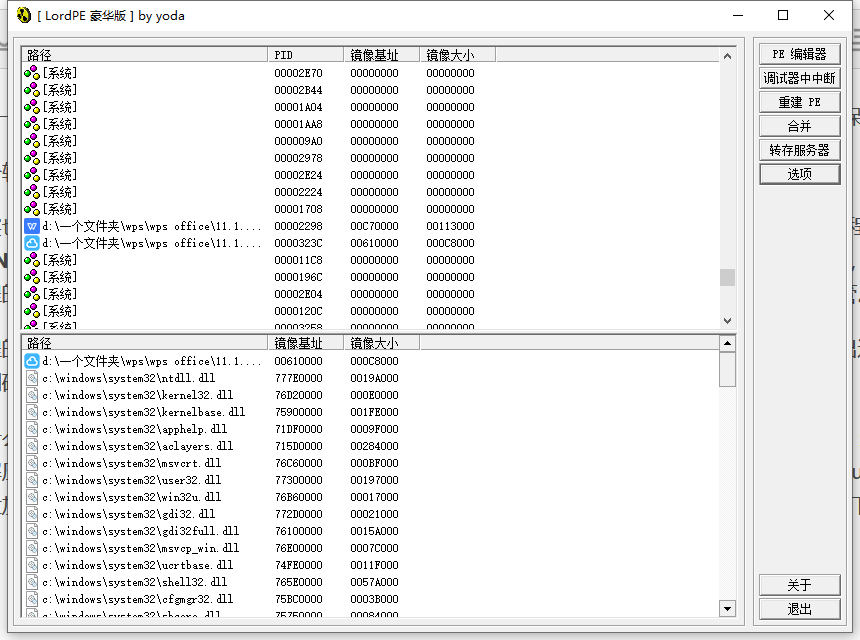Open the 选项 settings
The height and width of the screenshot is (640, 860).
[799, 173]
